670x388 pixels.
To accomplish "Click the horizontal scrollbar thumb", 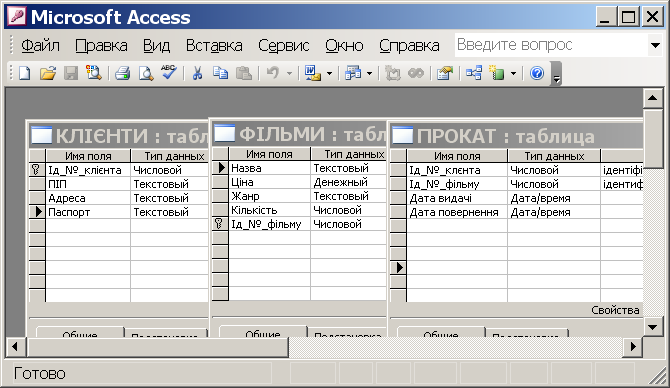I will coord(158,347).
